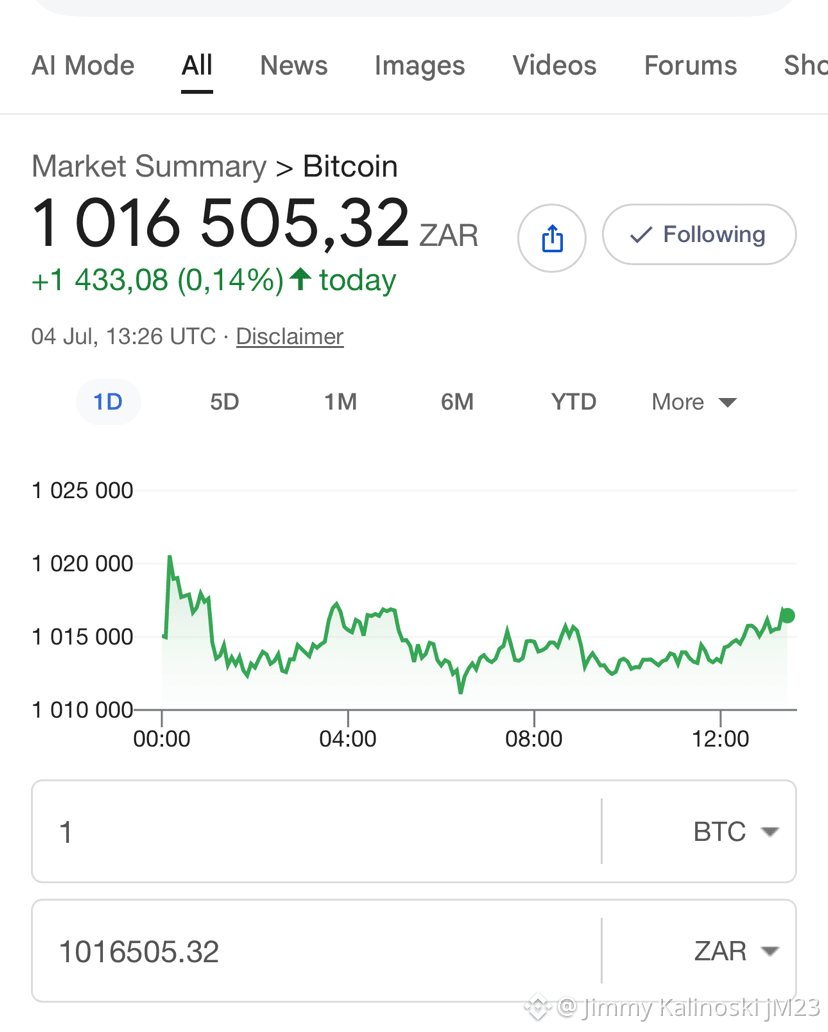The image size is (828, 1032).
Task: Select the 5D time range
Action: [x=224, y=401]
